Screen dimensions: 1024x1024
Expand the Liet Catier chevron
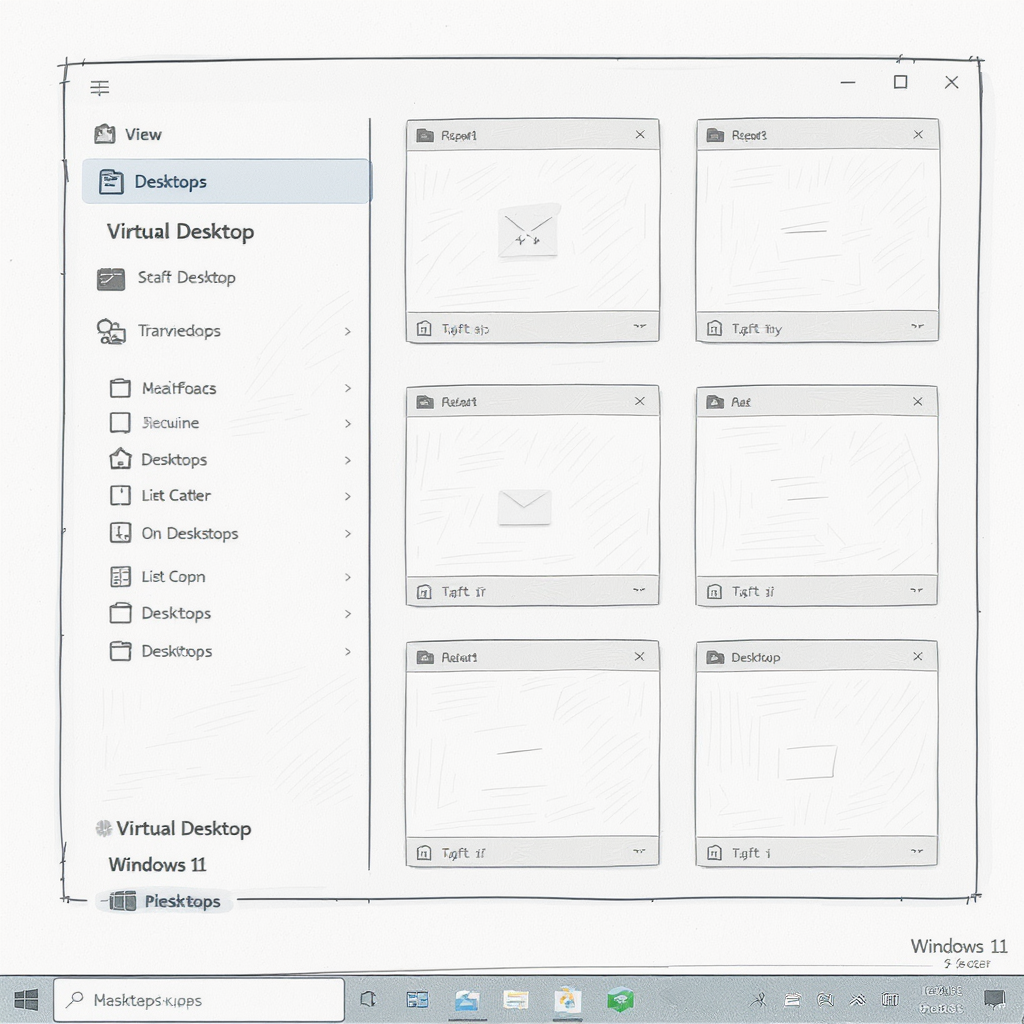pyautogui.click(x=347, y=496)
